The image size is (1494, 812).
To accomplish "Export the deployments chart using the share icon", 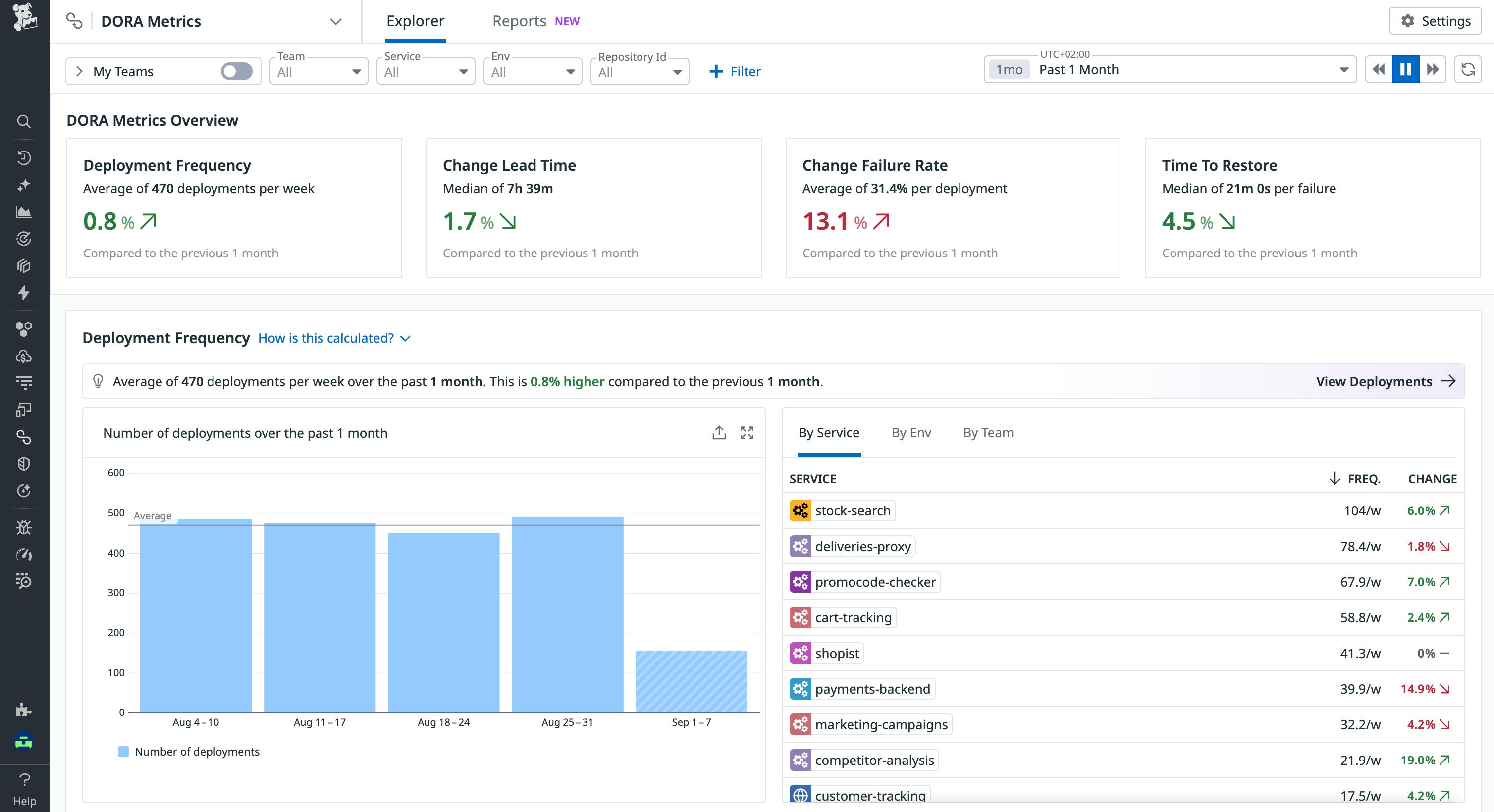I will pos(719,432).
